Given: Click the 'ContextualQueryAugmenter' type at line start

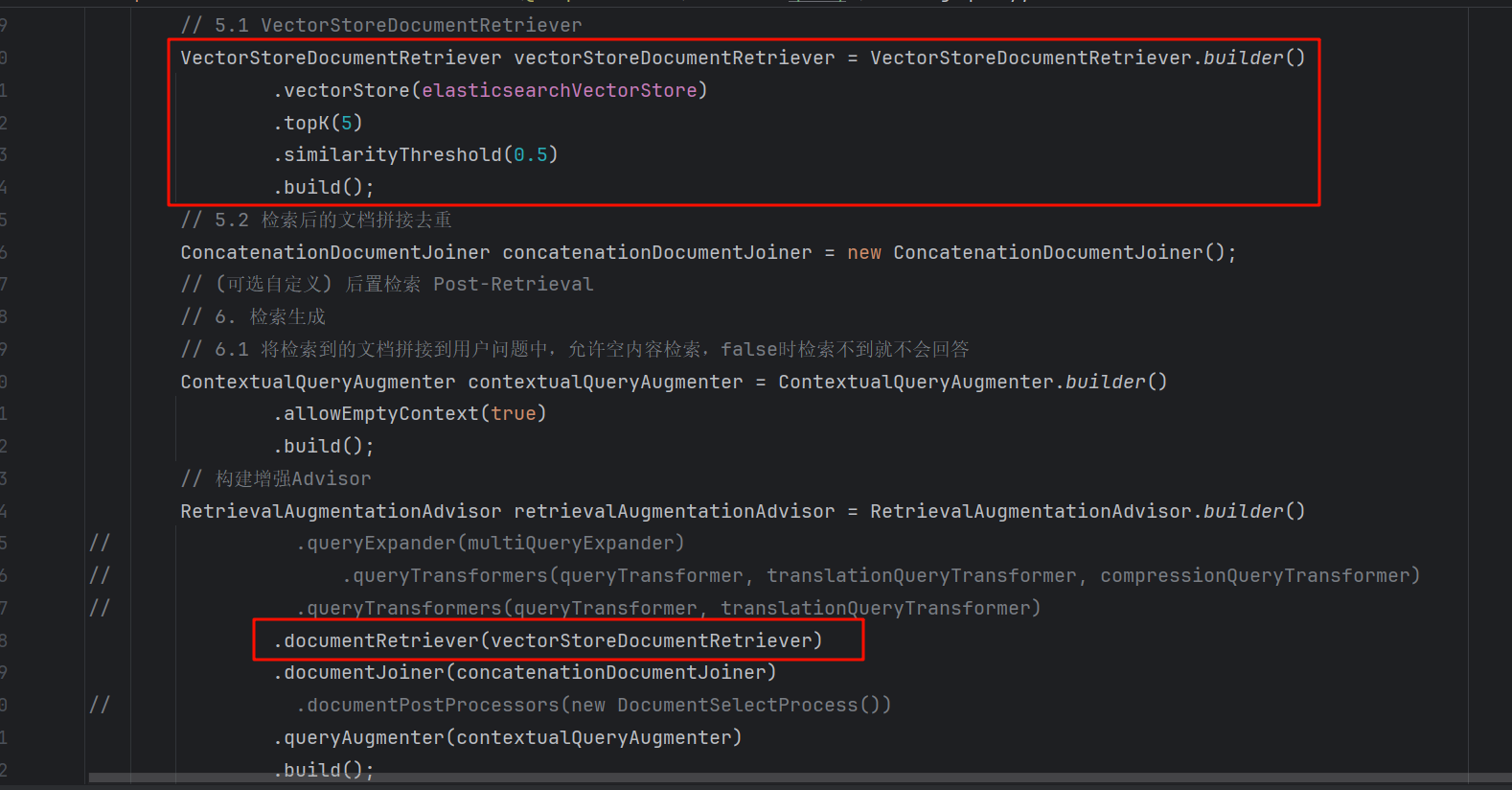Looking at the screenshot, I should [318, 382].
